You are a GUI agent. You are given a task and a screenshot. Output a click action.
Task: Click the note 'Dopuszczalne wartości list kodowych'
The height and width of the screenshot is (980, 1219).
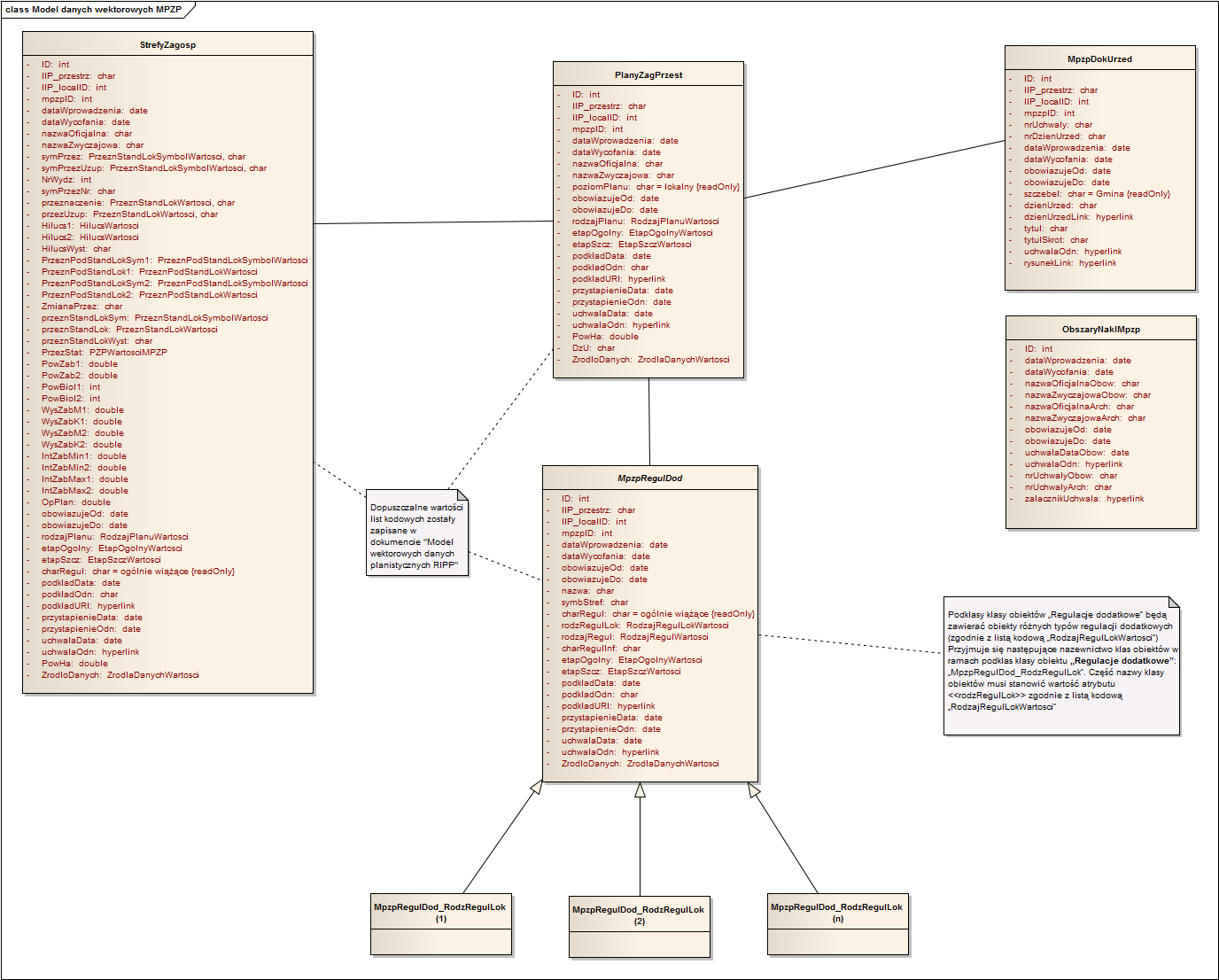coord(417,533)
